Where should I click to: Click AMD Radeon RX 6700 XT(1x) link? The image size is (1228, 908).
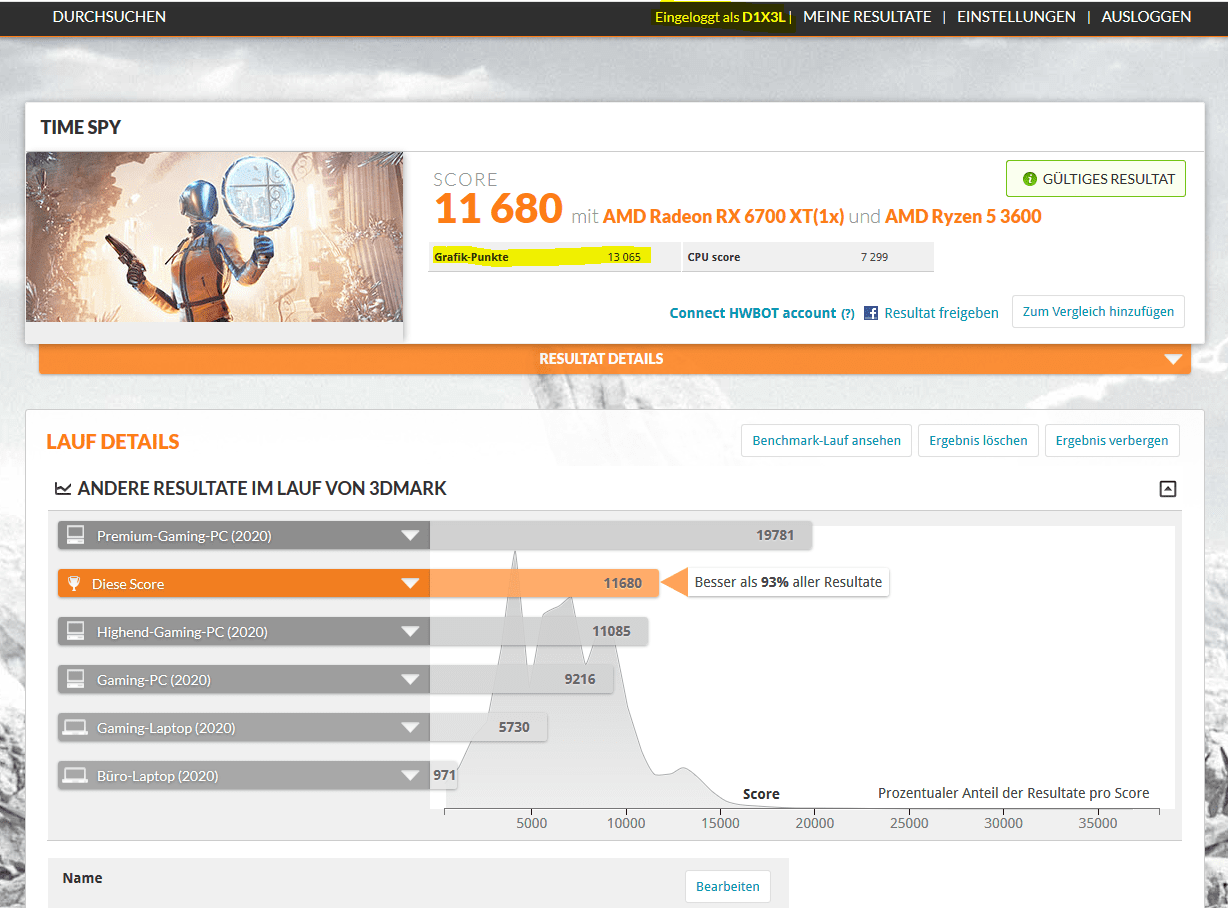click(724, 216)
